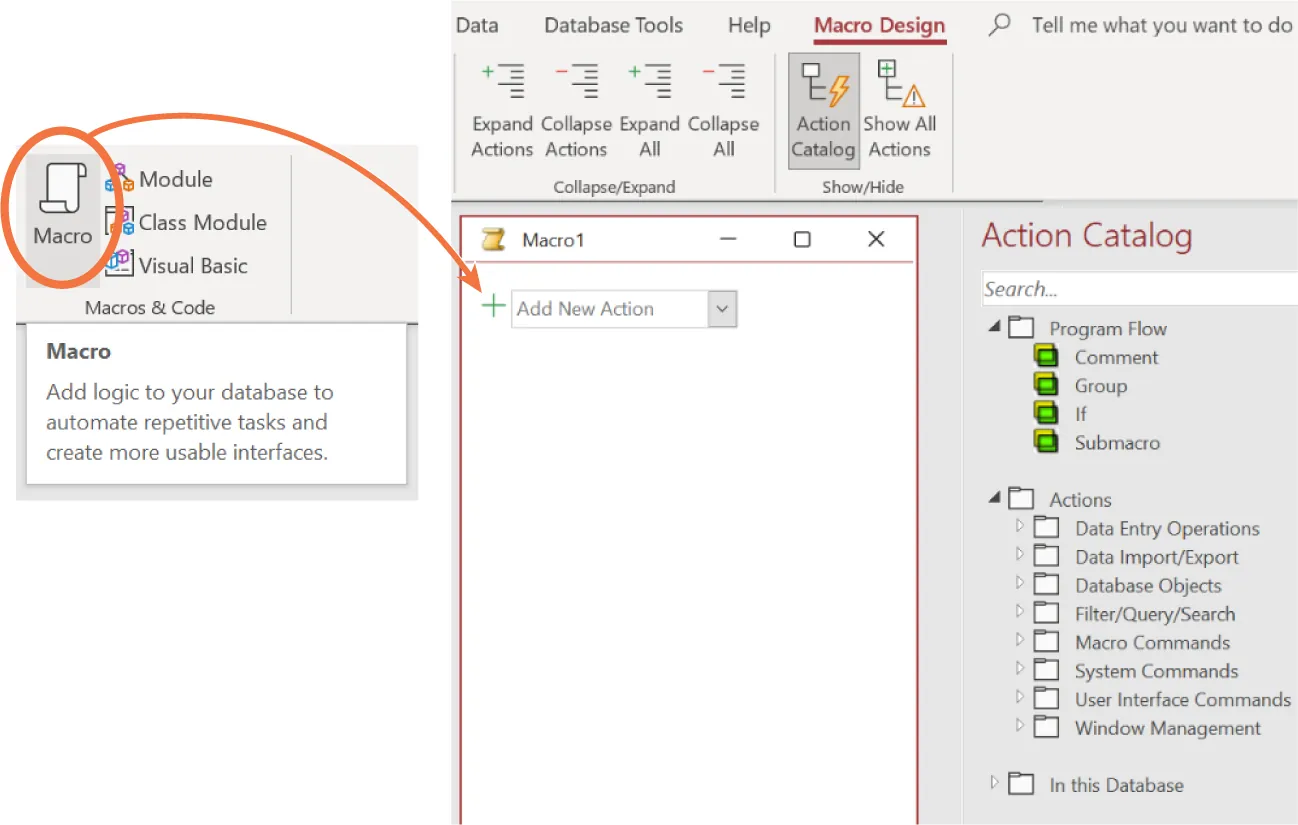This screenshot has height=825, width=1298.
Task: Select the If action in the catalog
Action: [1081, 413]
